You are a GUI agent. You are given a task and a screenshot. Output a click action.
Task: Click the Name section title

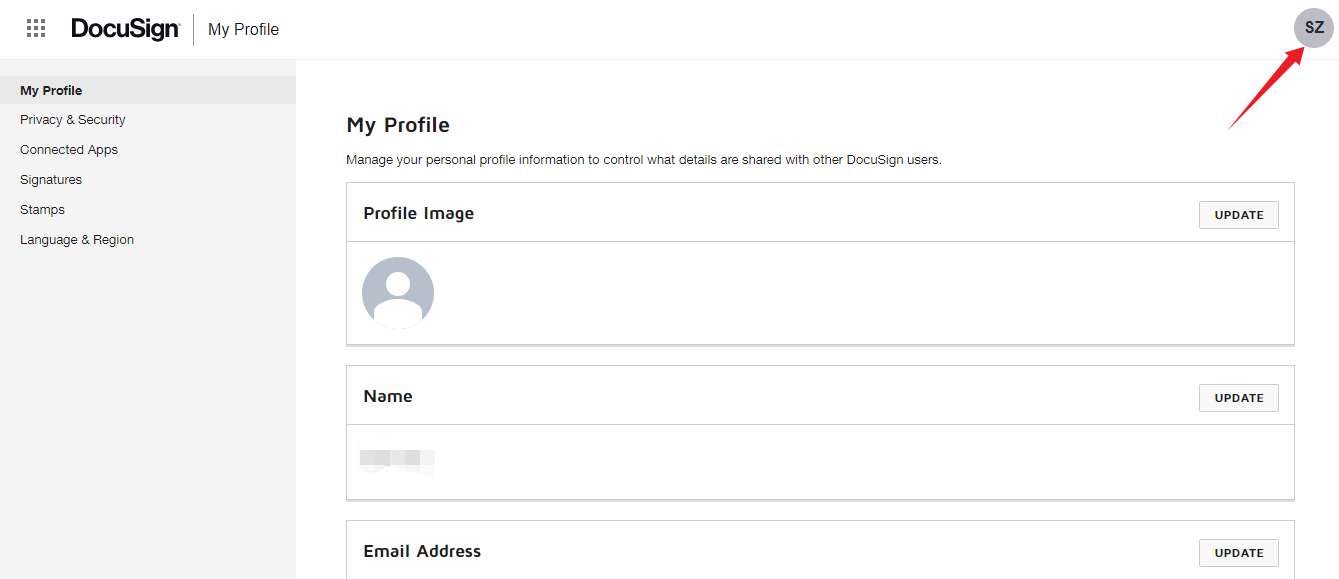coord(388,396)
